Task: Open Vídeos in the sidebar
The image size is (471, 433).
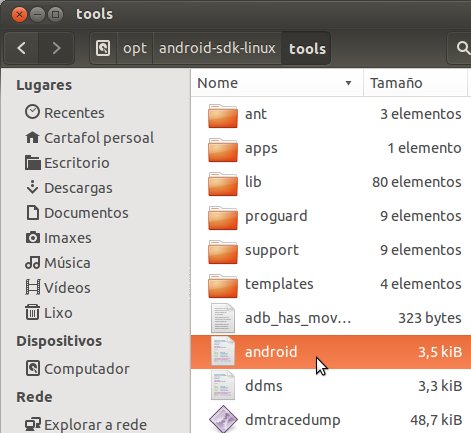Action: (x=67, y=288)
